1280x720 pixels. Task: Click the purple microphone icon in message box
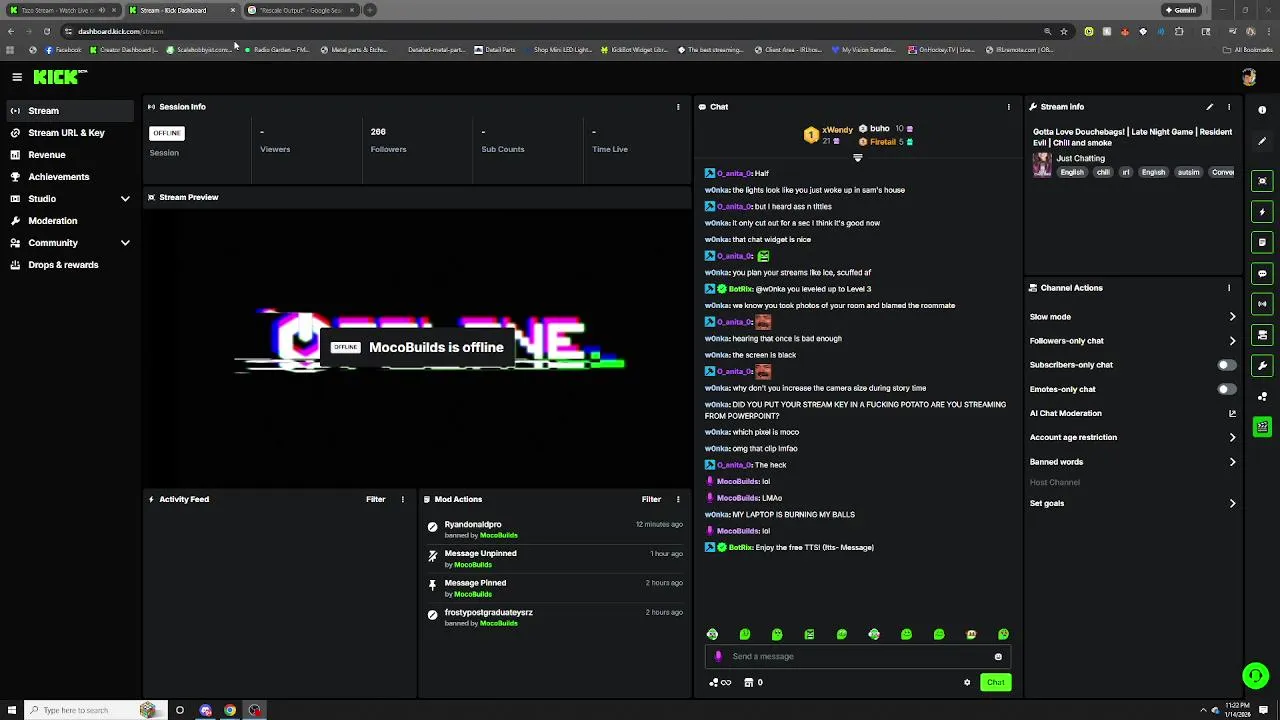pyautogui.click(x=718, y=657)
